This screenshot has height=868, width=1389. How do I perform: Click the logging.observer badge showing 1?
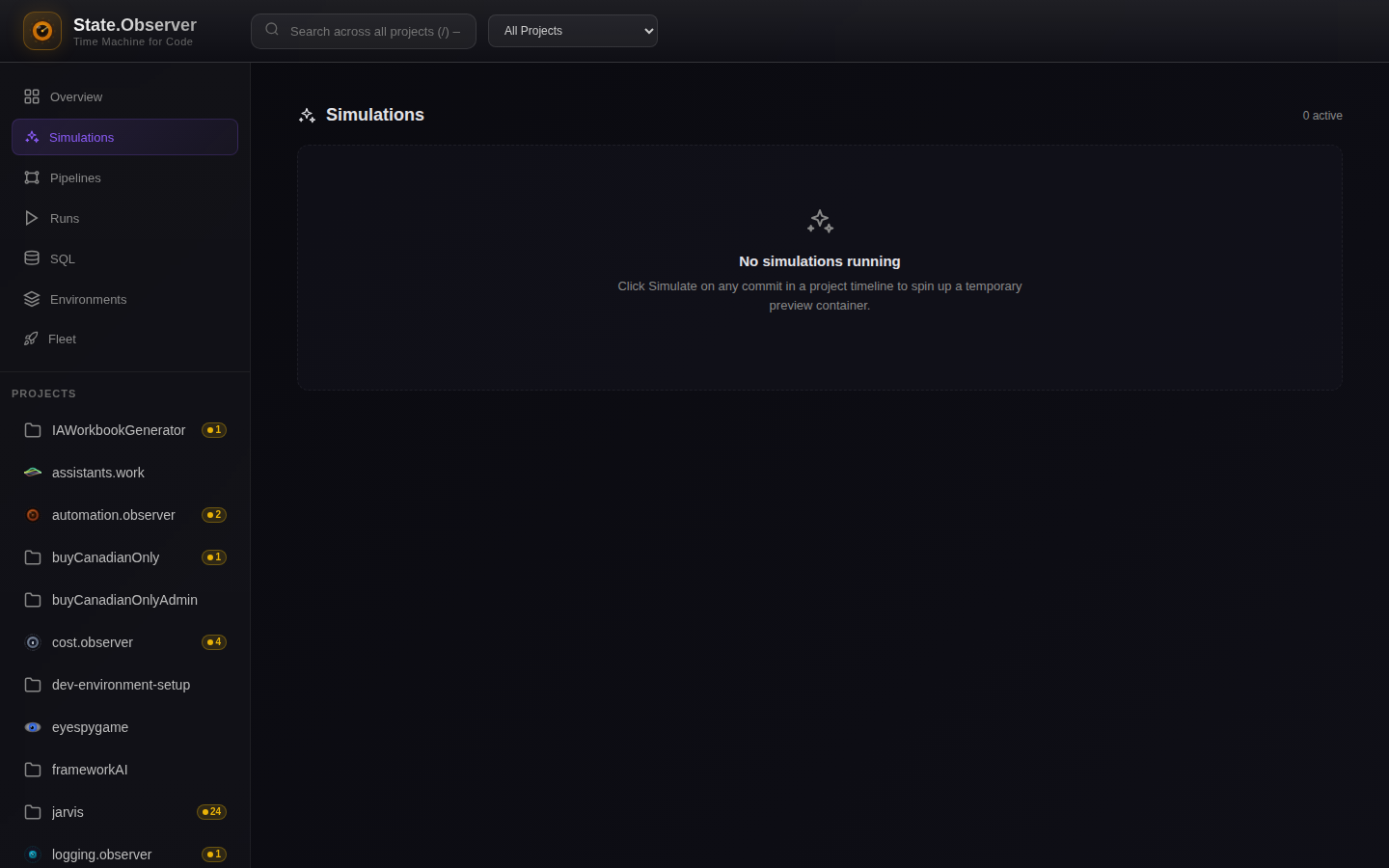tap(214, 854)
